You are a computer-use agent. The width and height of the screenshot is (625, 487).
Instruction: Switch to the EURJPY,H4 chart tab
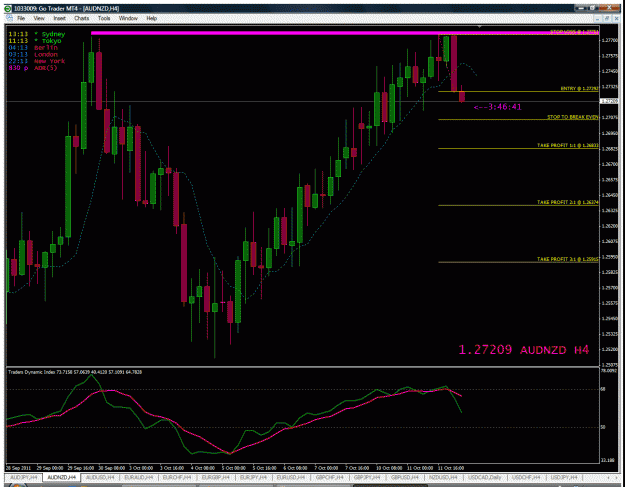pyautogui.click(x=254, y=477)
